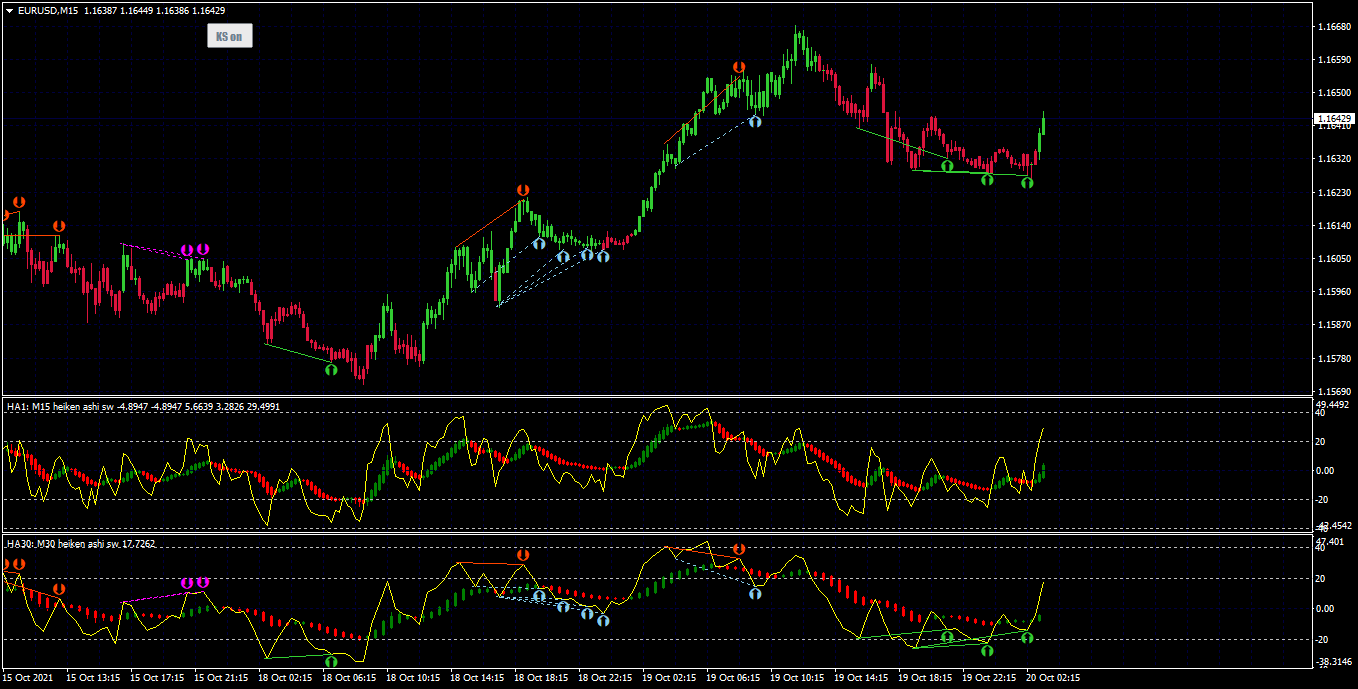
Task: Click the light-blue up arrow under the 19 Oct 06:15 candles
Action: tap(755, 121)
